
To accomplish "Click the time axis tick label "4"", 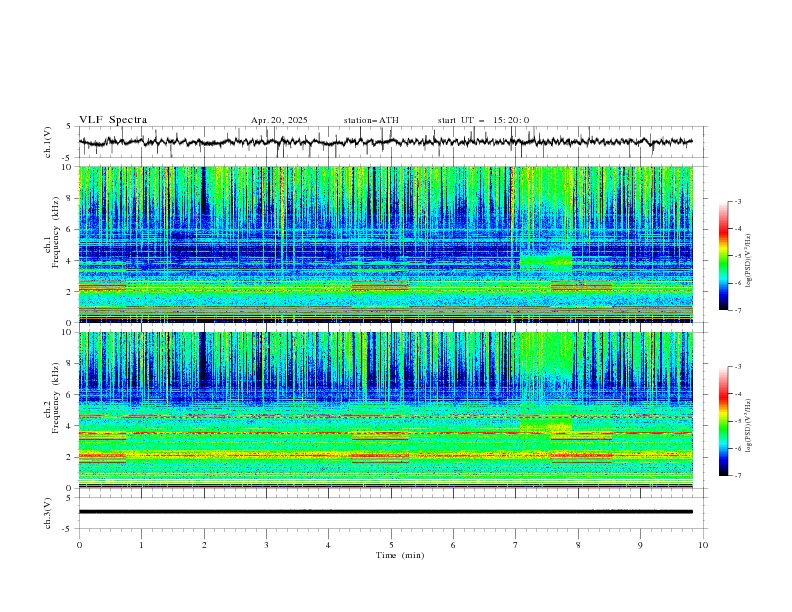I will pyautogui.click(x=328, y=545).
